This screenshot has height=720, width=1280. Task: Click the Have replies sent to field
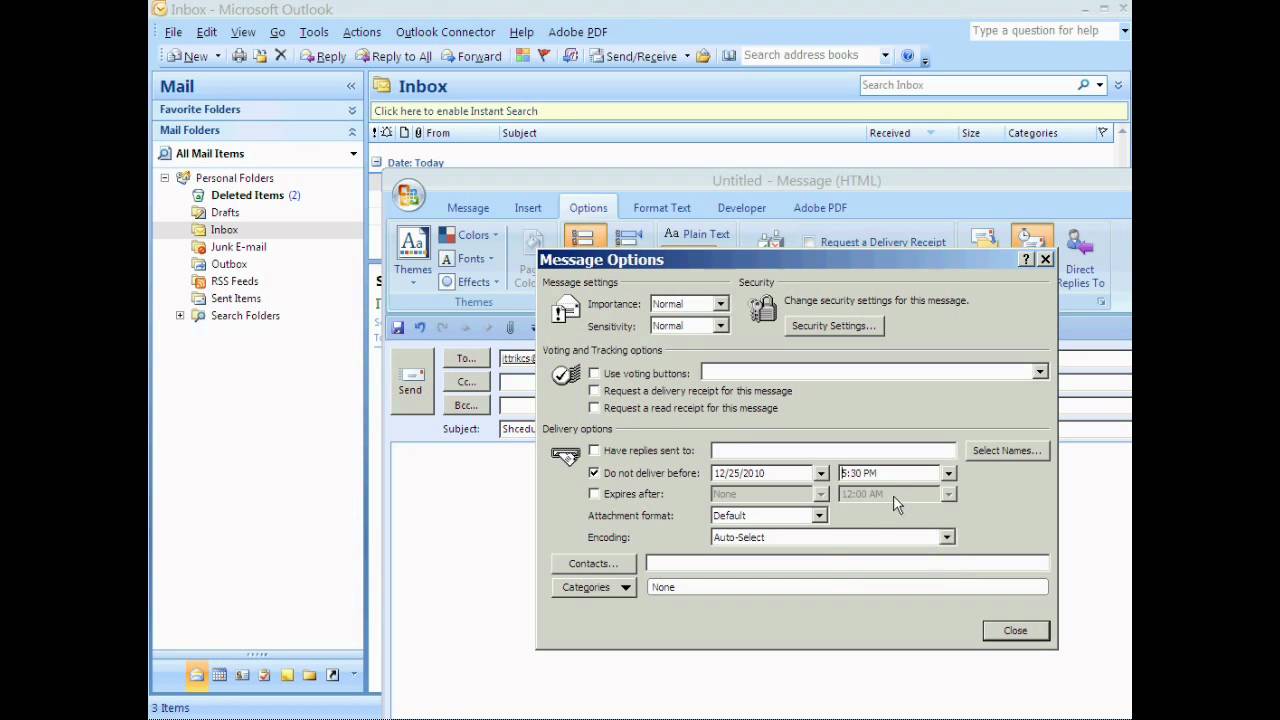point(833,451)
